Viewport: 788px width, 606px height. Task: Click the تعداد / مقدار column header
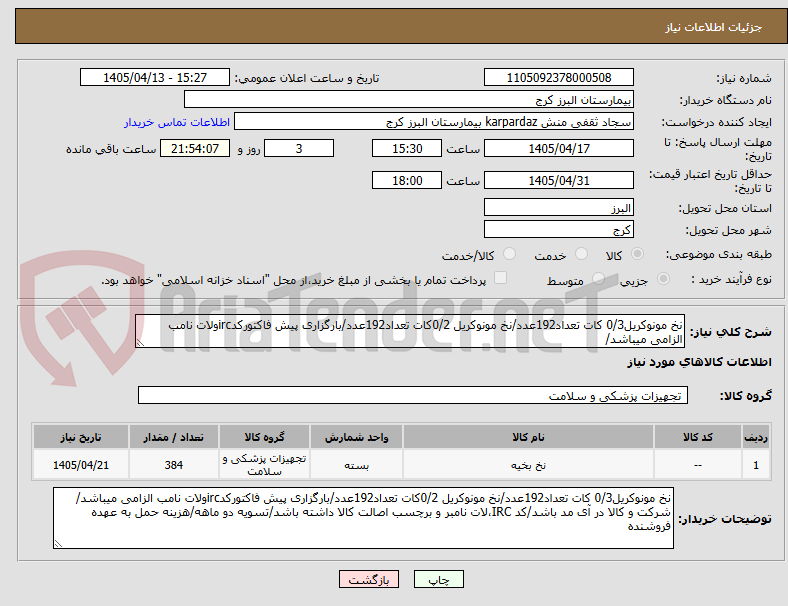(x=173, y=437)
